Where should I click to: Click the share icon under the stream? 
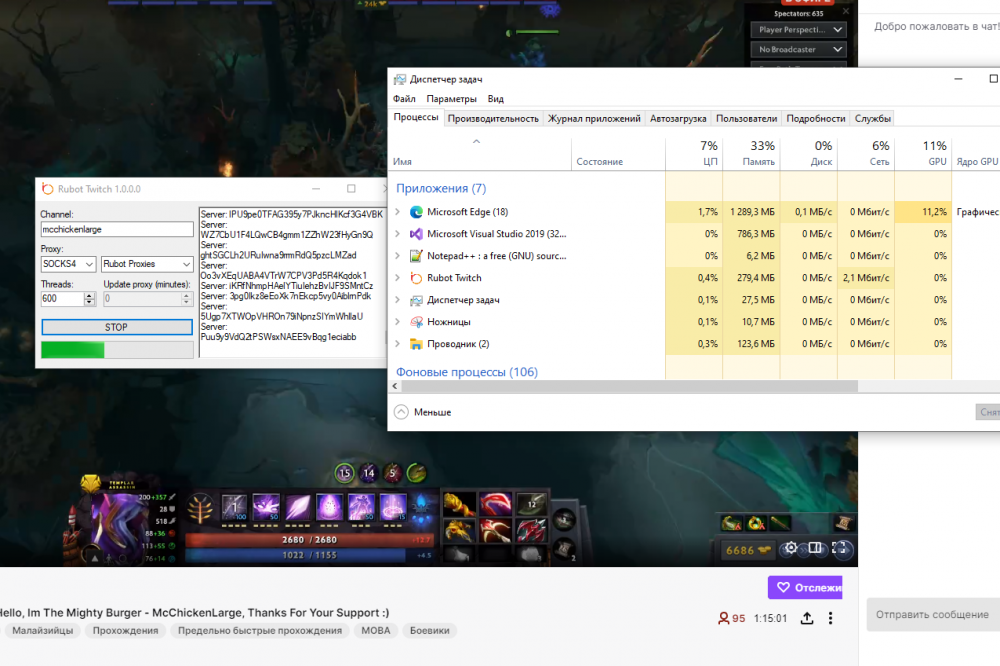coord(807,618)
